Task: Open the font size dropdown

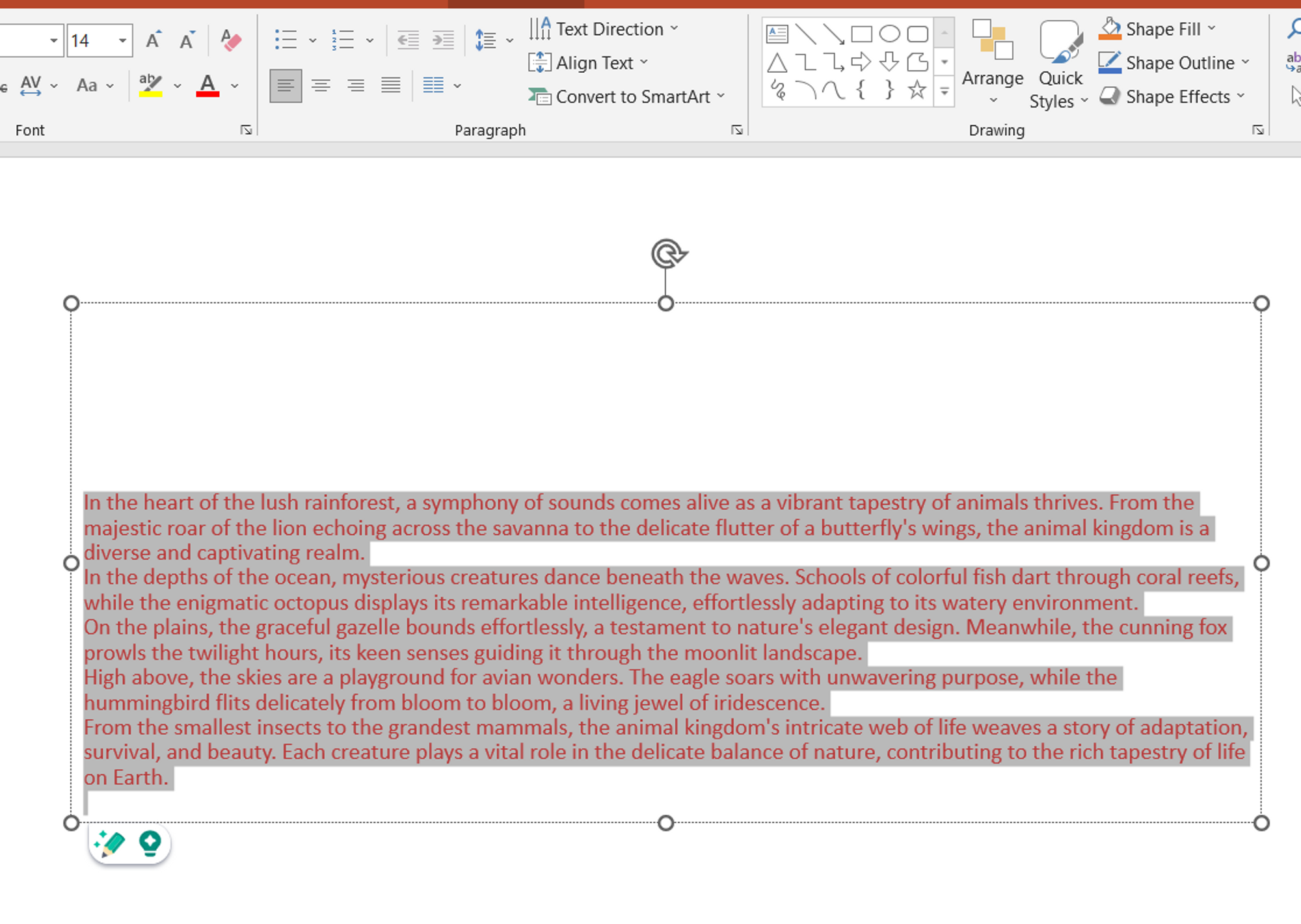Action: [x=122, y=41]
